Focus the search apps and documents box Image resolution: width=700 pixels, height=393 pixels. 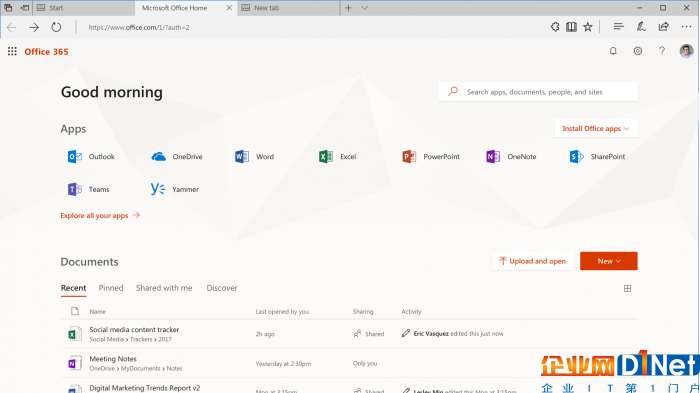point(538,92)
